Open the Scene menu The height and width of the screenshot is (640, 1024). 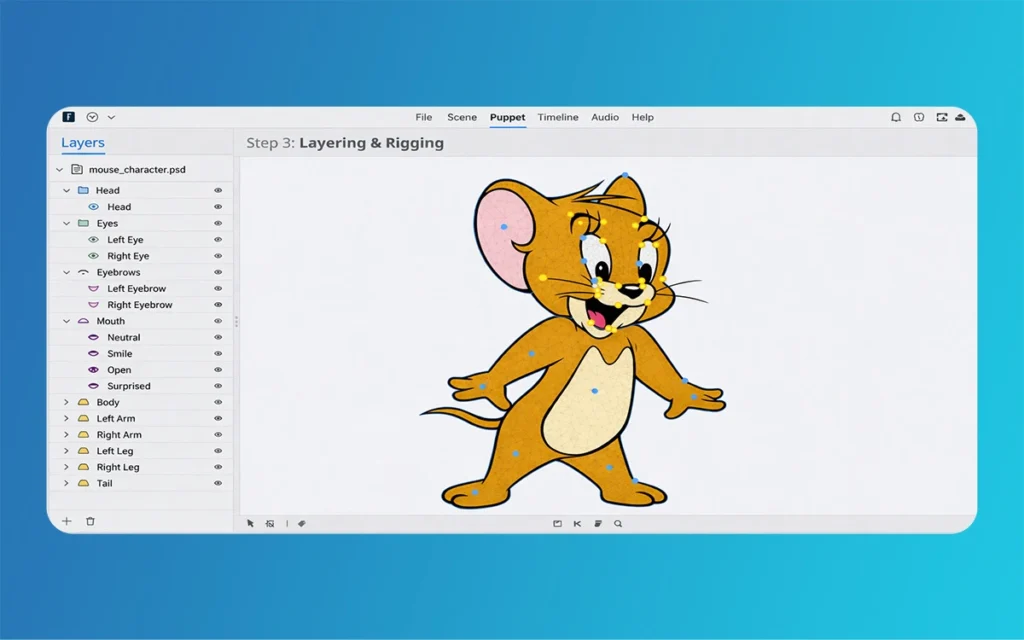pyautogui.click(x=462, y=117)
